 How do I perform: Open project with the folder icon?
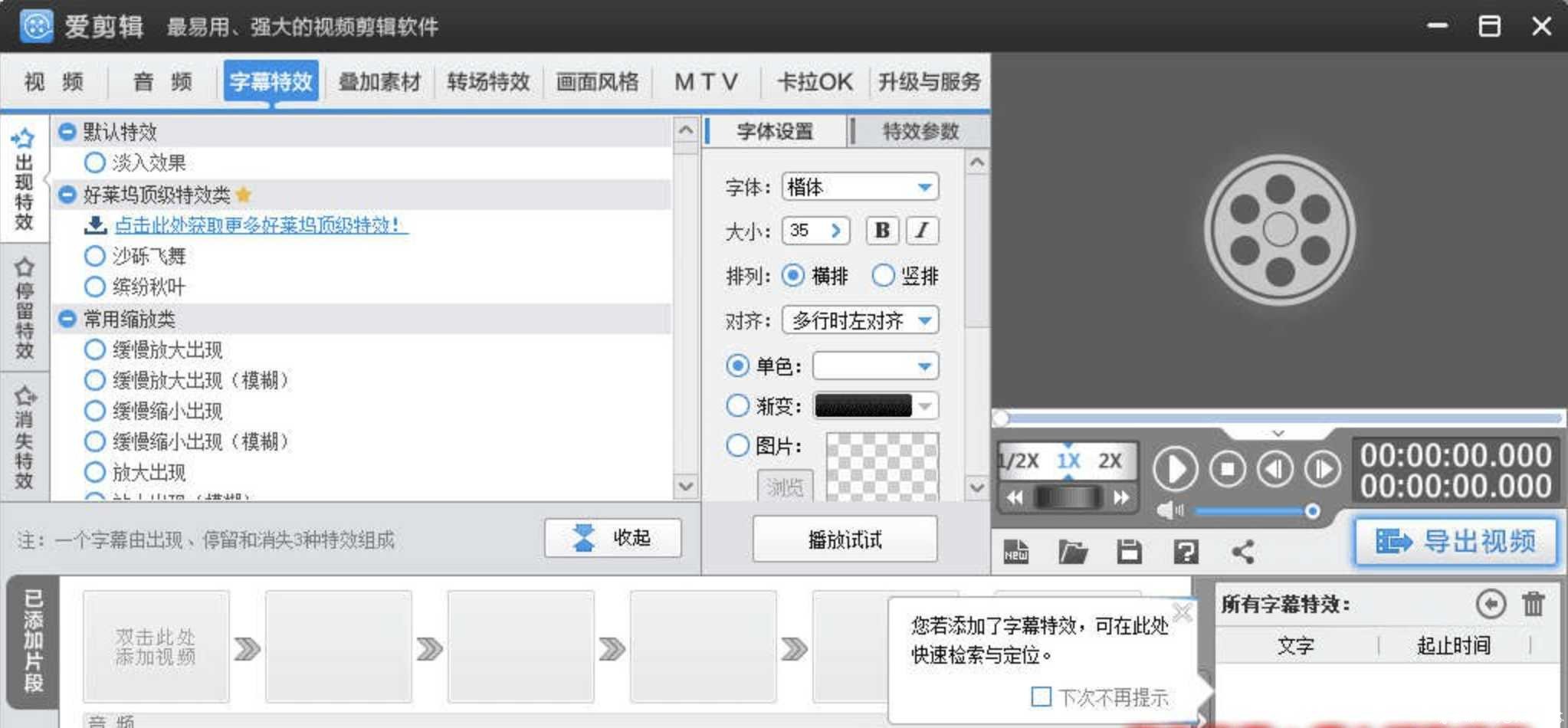1073,552
